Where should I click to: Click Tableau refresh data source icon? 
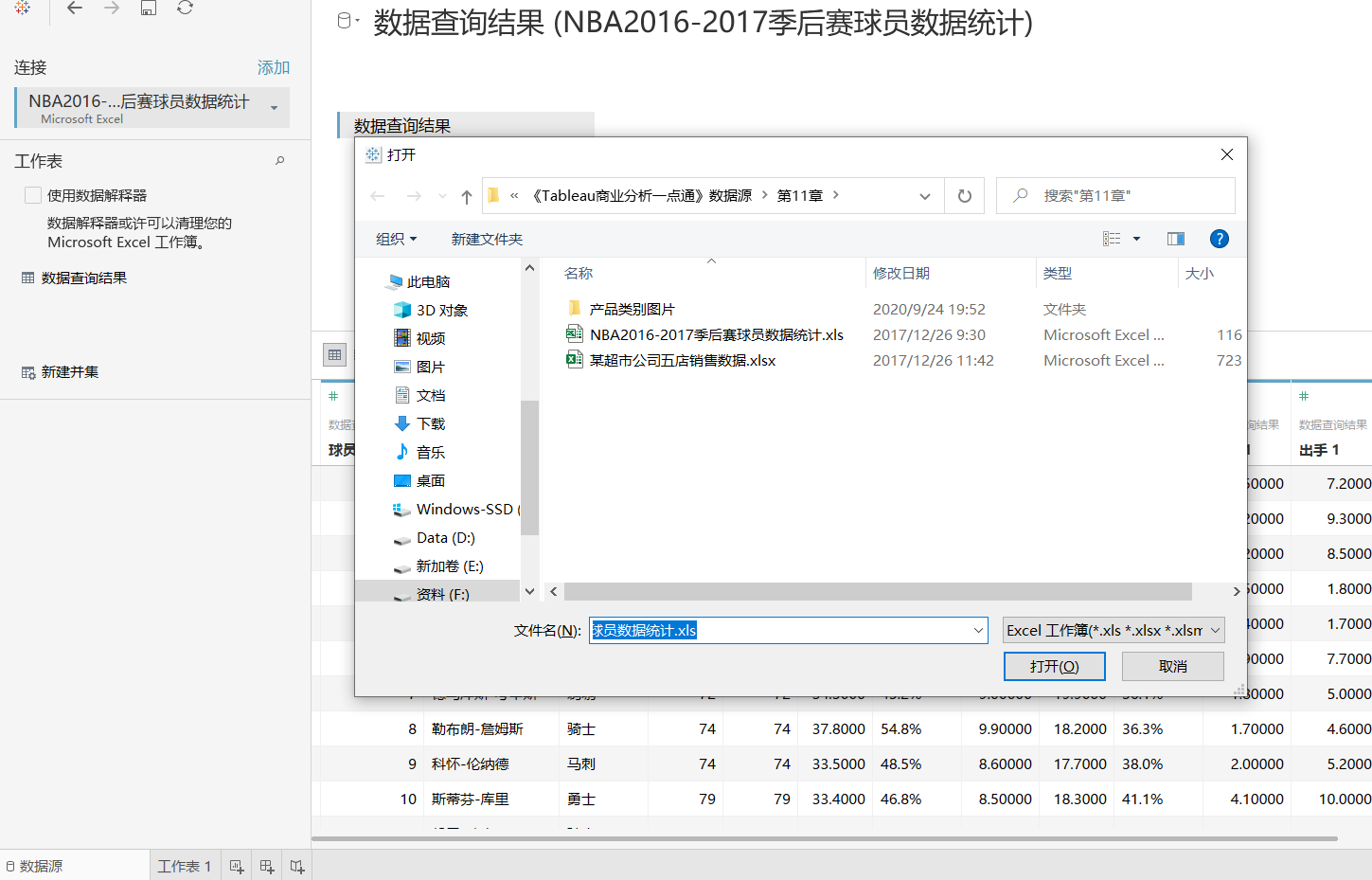pos(186,8)
